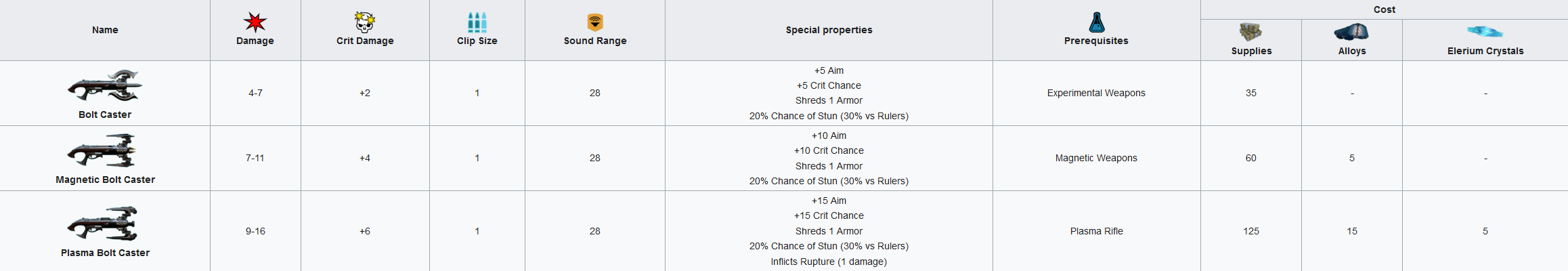Screen dimensions: 1568x271
Task: Click the Prerequisites flask icon
Action: (x=1096, y=22)
